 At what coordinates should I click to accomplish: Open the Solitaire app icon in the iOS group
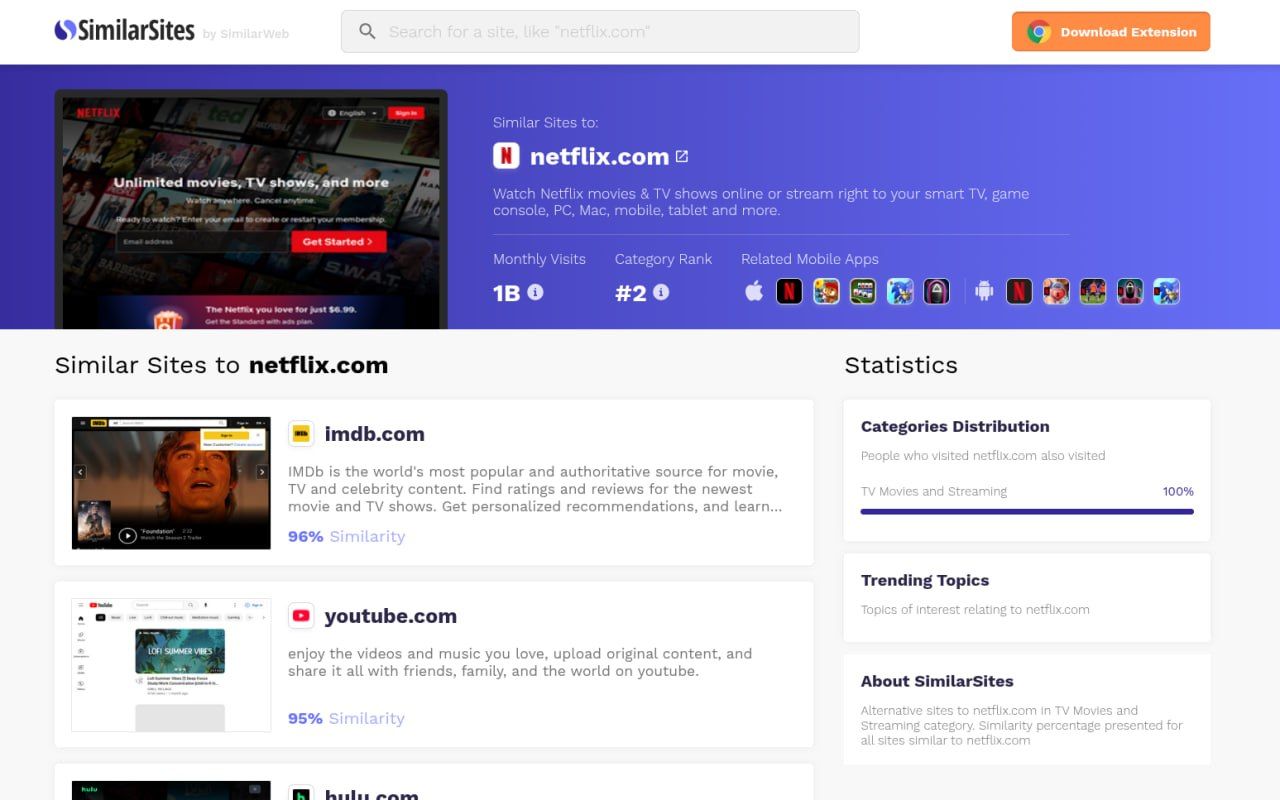point(863,291)
